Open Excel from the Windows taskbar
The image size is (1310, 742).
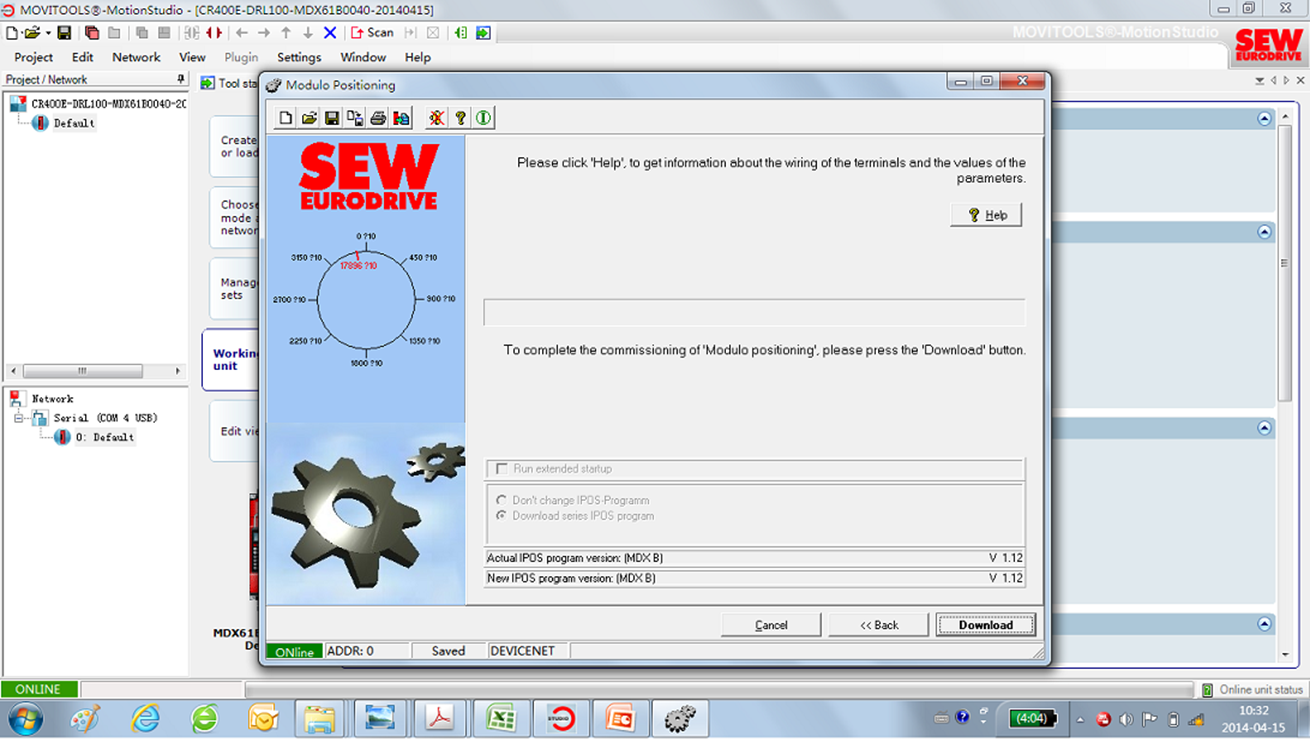click(x=500, y=718)
